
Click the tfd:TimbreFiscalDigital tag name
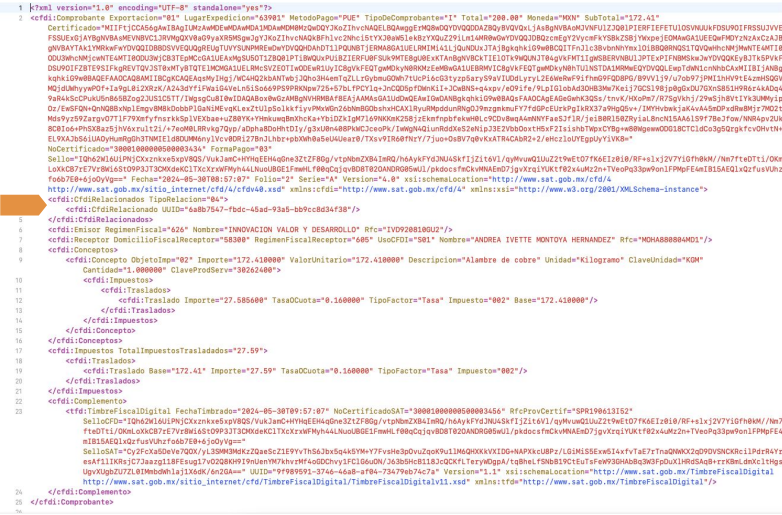pyautogui.click(x=120, y=411)
